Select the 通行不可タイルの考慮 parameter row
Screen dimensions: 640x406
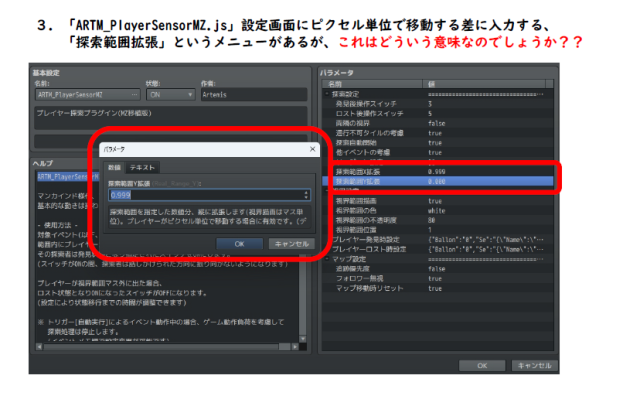(x=438, y=133)
